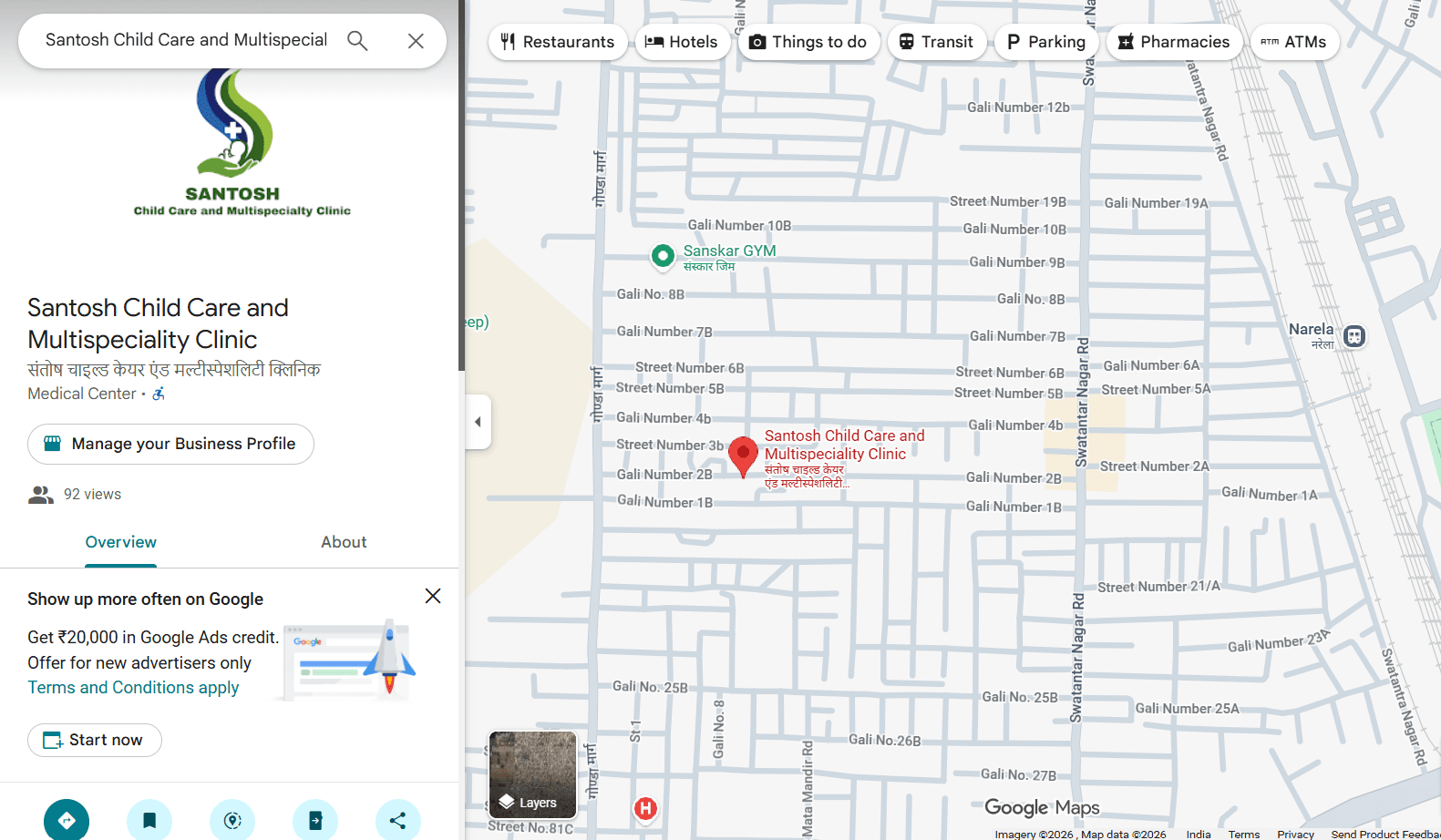The height and width of the screenshot is (840, 1441).
Task: Open Terms and Conditions apply link
Action: (133, 688)
